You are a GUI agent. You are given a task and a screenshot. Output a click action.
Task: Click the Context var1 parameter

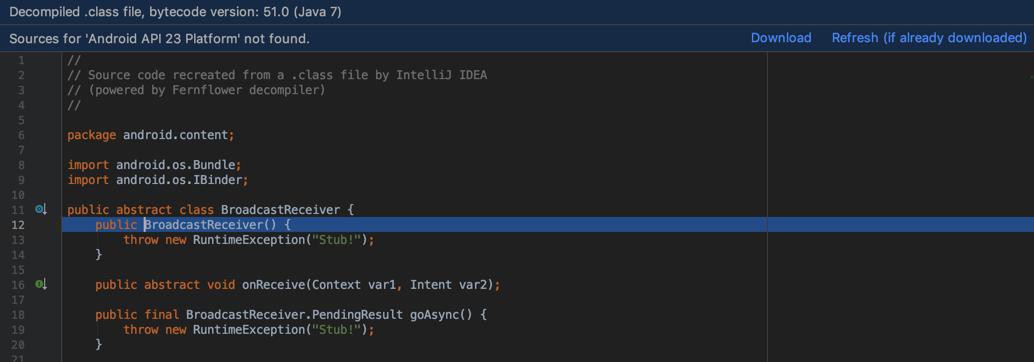(357, 285)
